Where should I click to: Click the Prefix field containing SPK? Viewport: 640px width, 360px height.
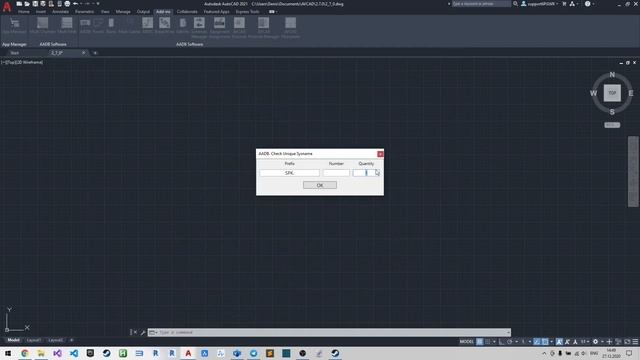click(x=289, y=173)
